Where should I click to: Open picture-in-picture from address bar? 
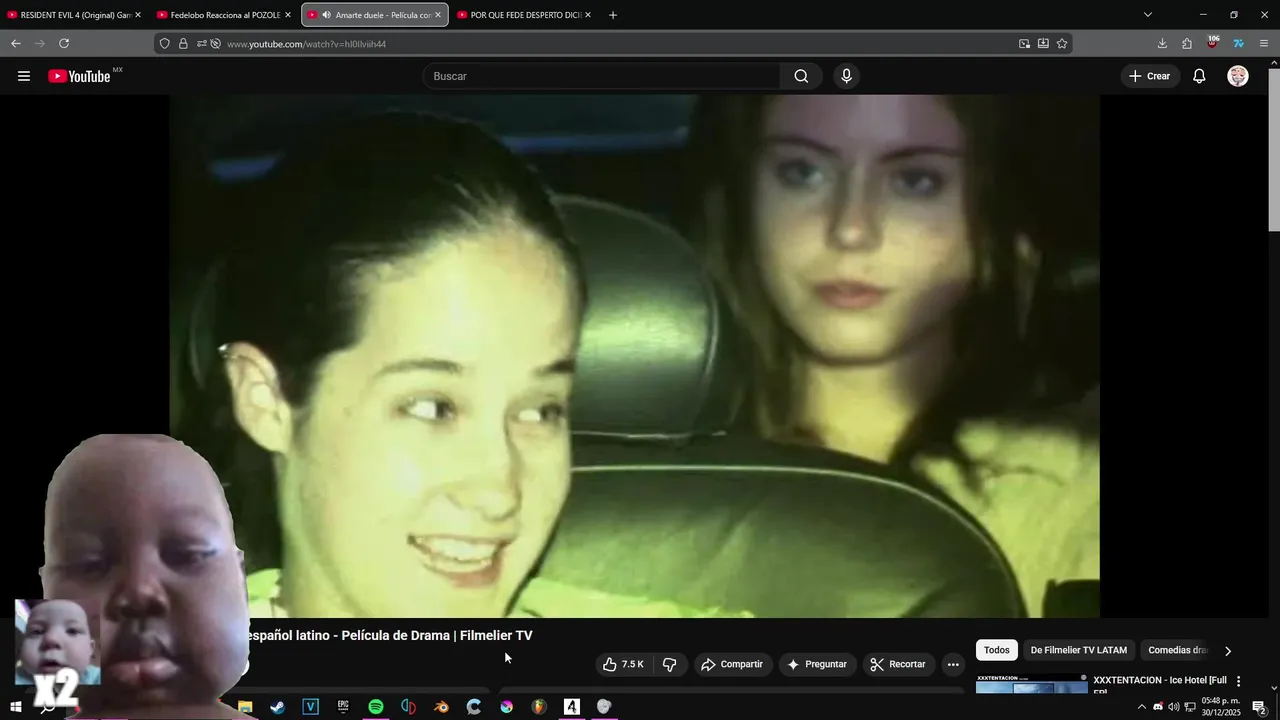(1024, 44)
